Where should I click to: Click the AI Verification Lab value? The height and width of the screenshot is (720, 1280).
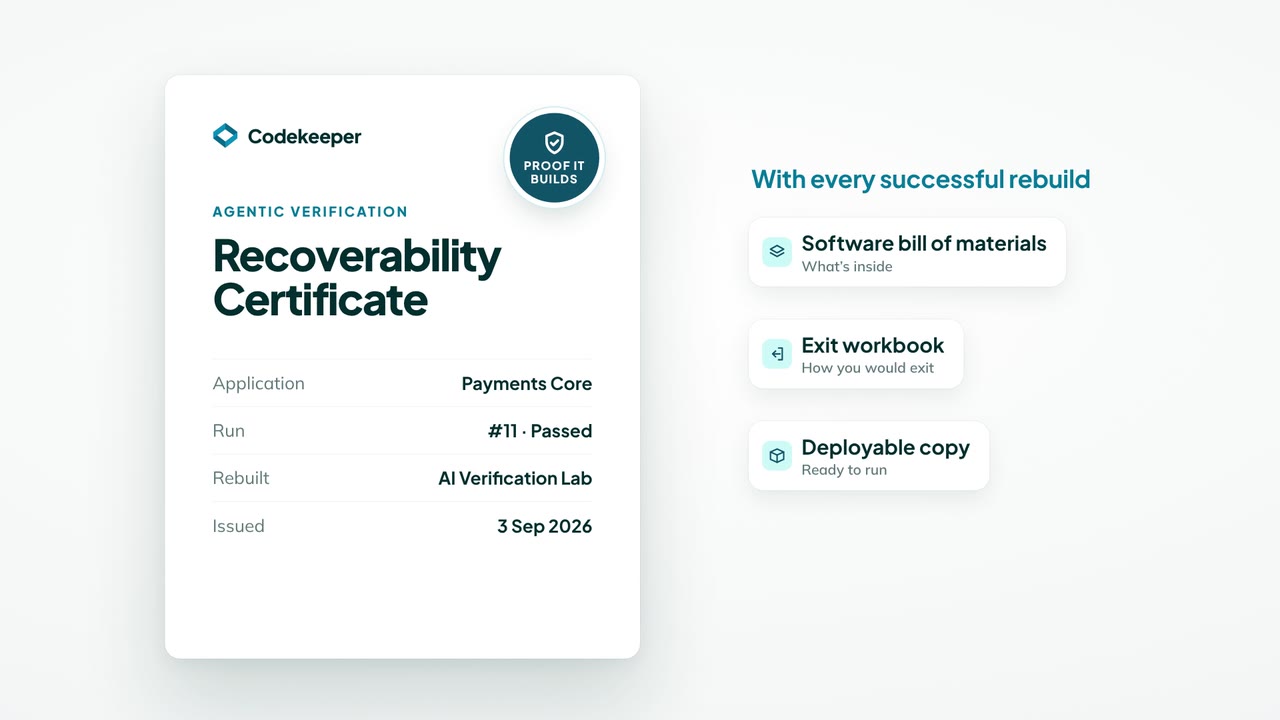pyautogui.click(x=515, y=478)
